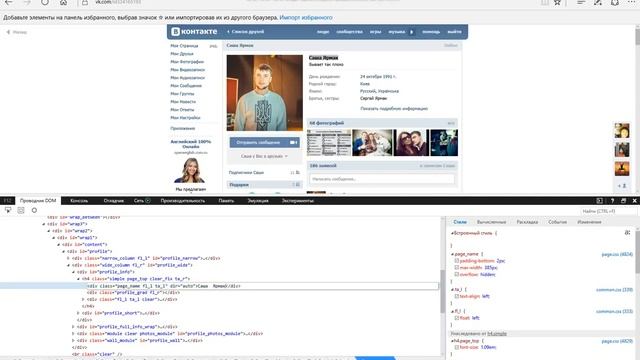Click the Отправить сообщение button

(264, 142)
